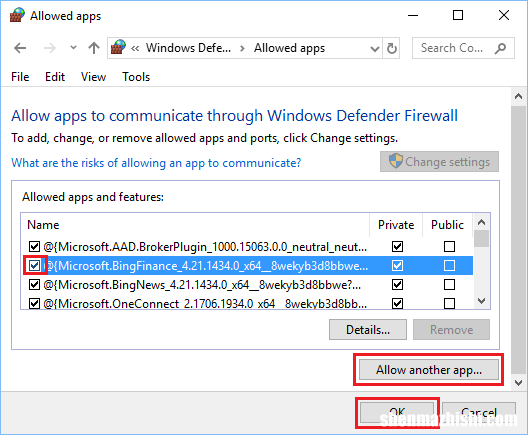Click the main window scrollbar thumb
This screenshot has width=528, height=435.
pyautogui.click(x=519, y=240)
